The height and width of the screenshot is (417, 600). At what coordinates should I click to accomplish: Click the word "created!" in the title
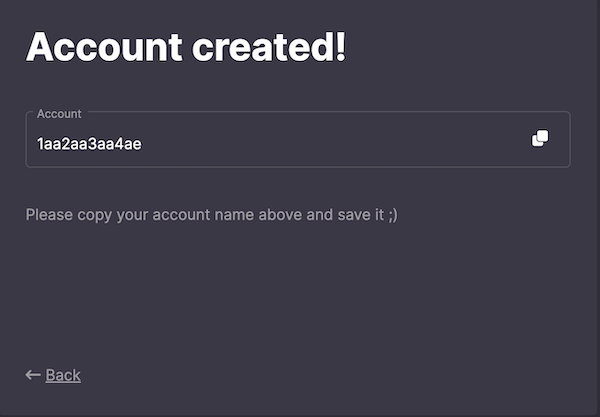click(x=269, y=47)
